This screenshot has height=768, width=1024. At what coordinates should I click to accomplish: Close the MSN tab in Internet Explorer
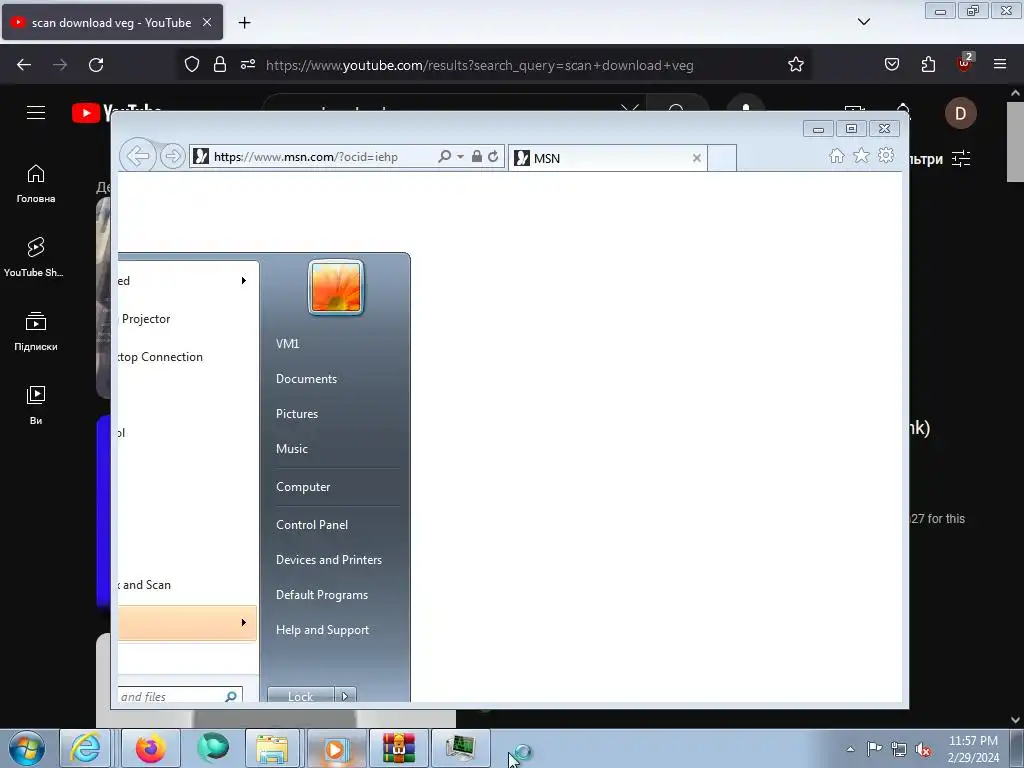tap(697, 158)
